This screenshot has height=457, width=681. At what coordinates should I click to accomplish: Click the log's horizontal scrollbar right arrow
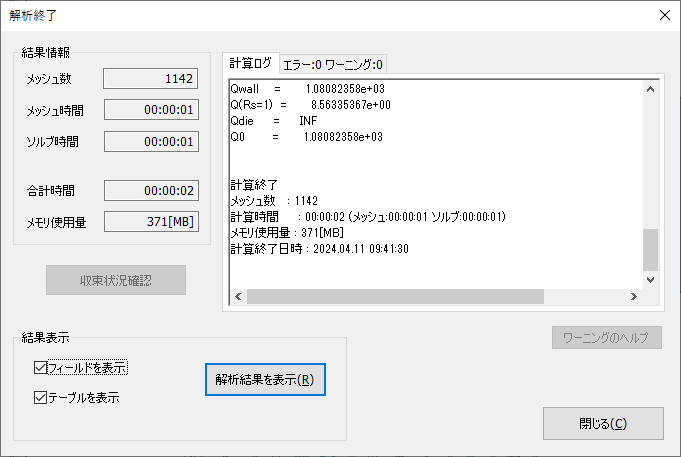click(x=632, y=297)
